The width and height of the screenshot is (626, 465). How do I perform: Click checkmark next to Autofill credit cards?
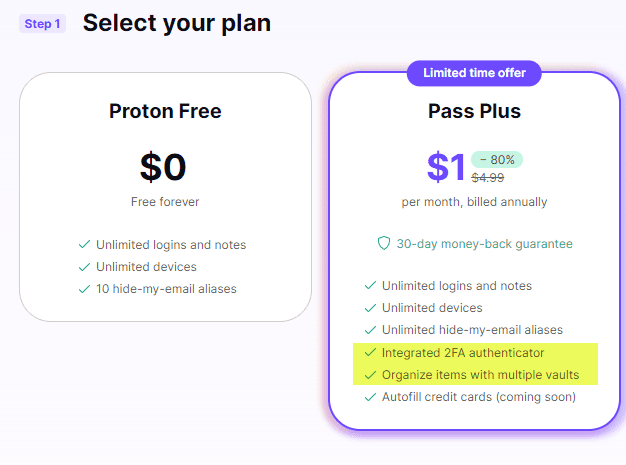point(370,397)
